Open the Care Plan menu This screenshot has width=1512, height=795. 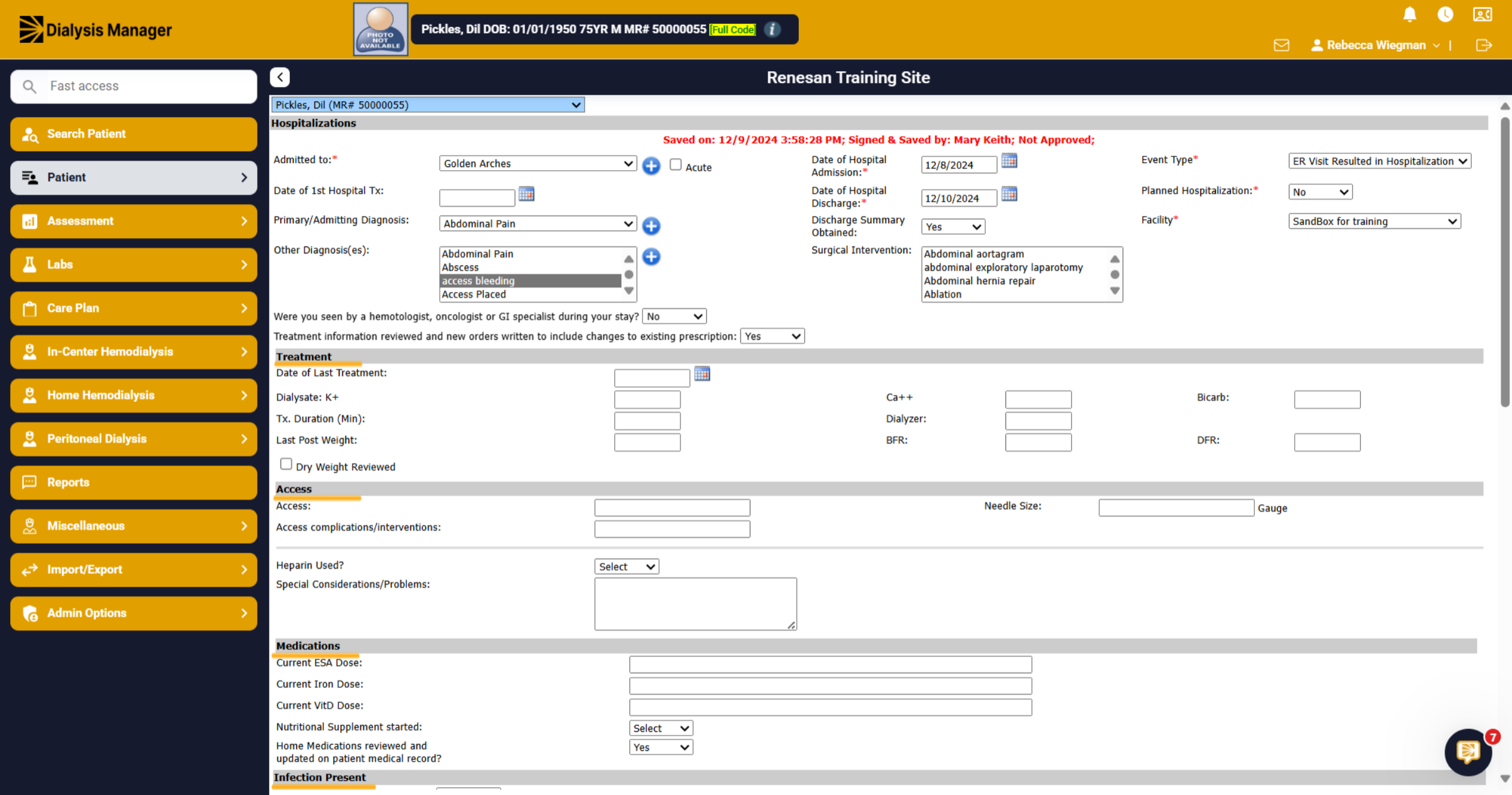pos(134,308)
